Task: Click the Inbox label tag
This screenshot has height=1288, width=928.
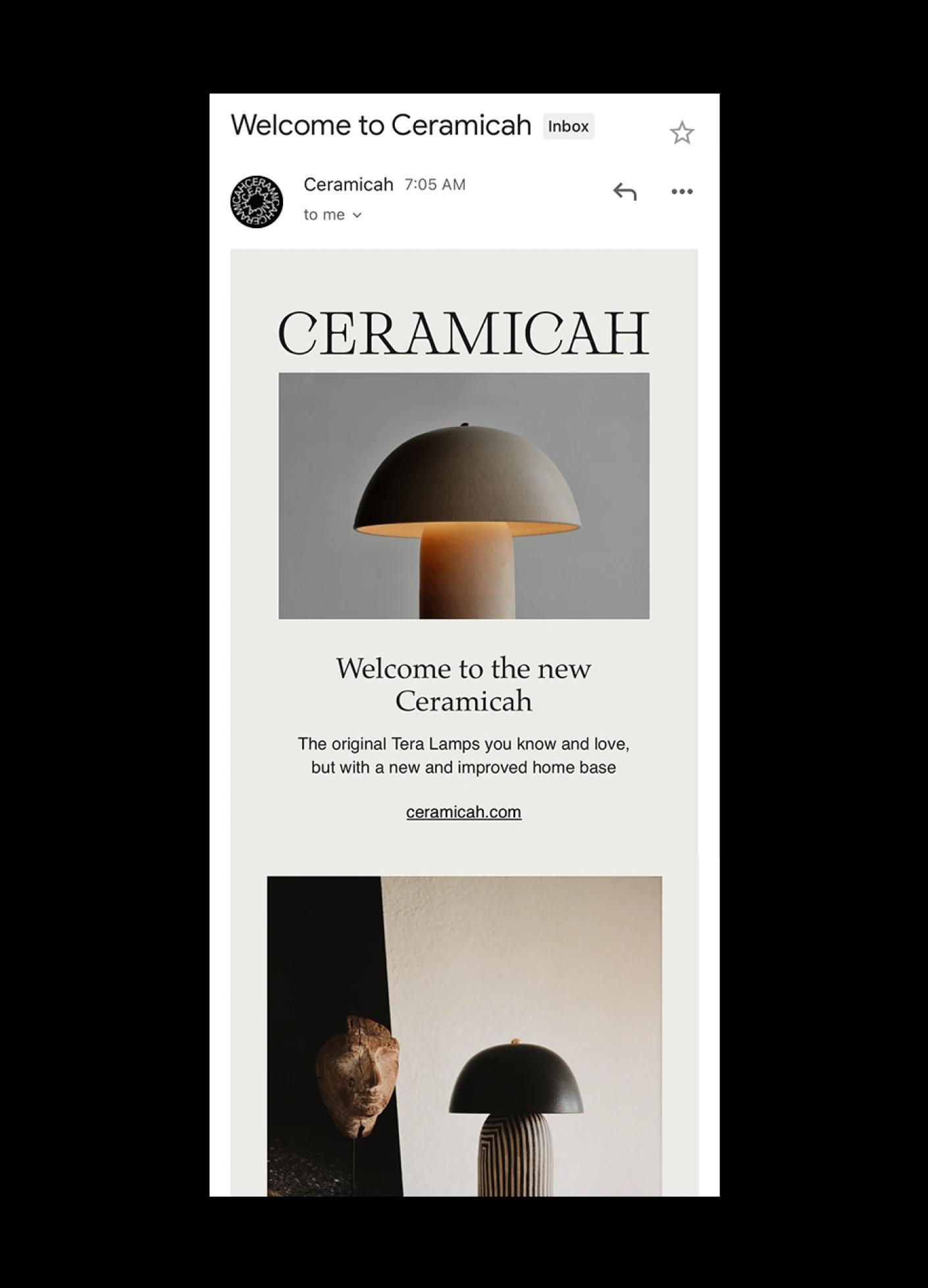Action: 569,126
